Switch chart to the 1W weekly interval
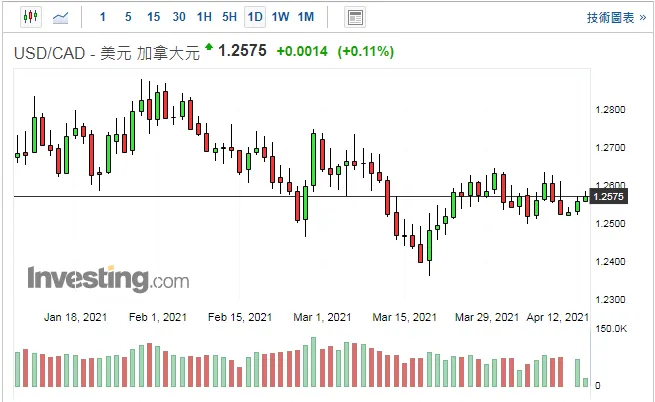Viewport: 655px width, 402px height. pos(280,17)
